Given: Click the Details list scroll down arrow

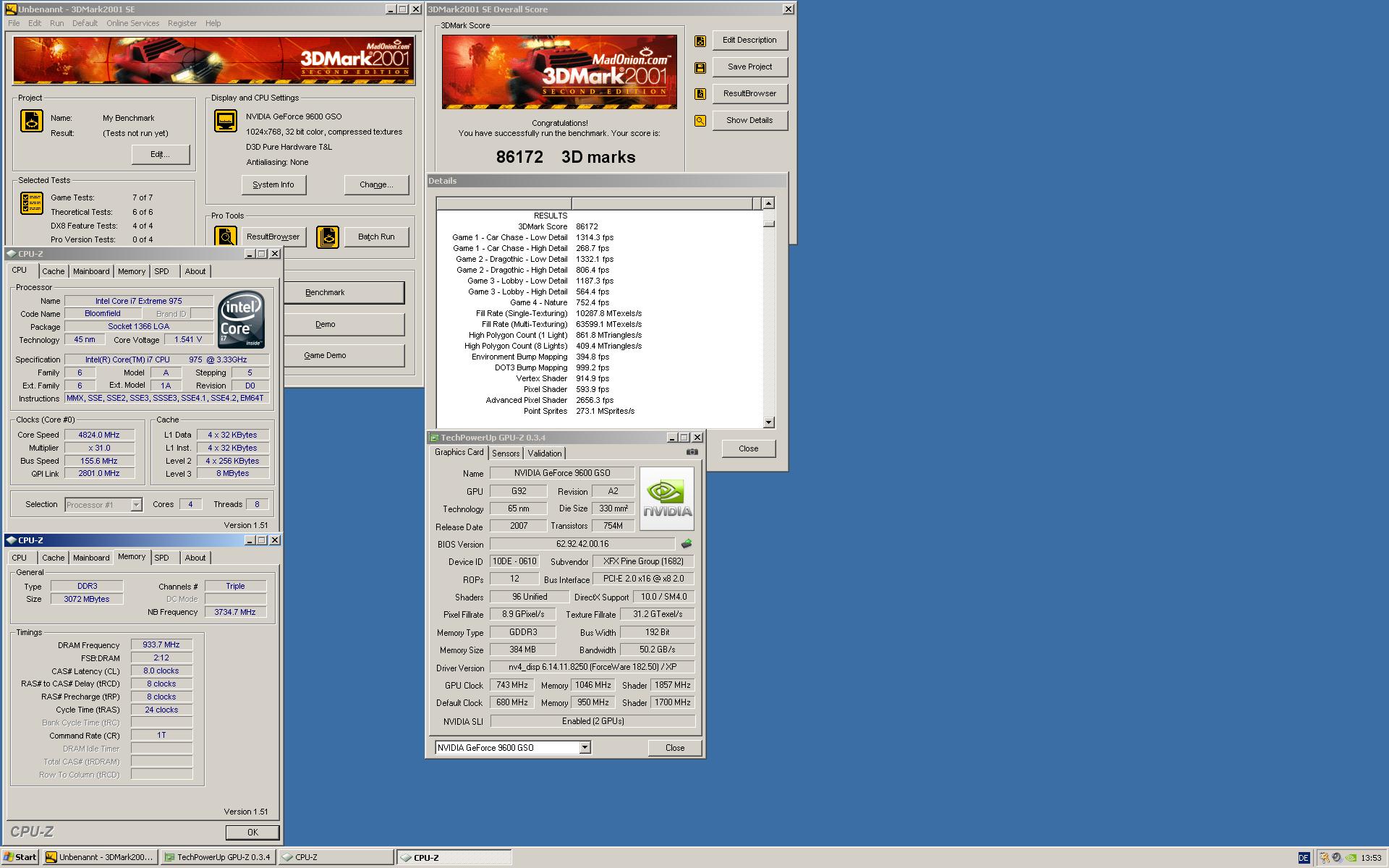Looking at the screenshot, I should pos(769,422).
